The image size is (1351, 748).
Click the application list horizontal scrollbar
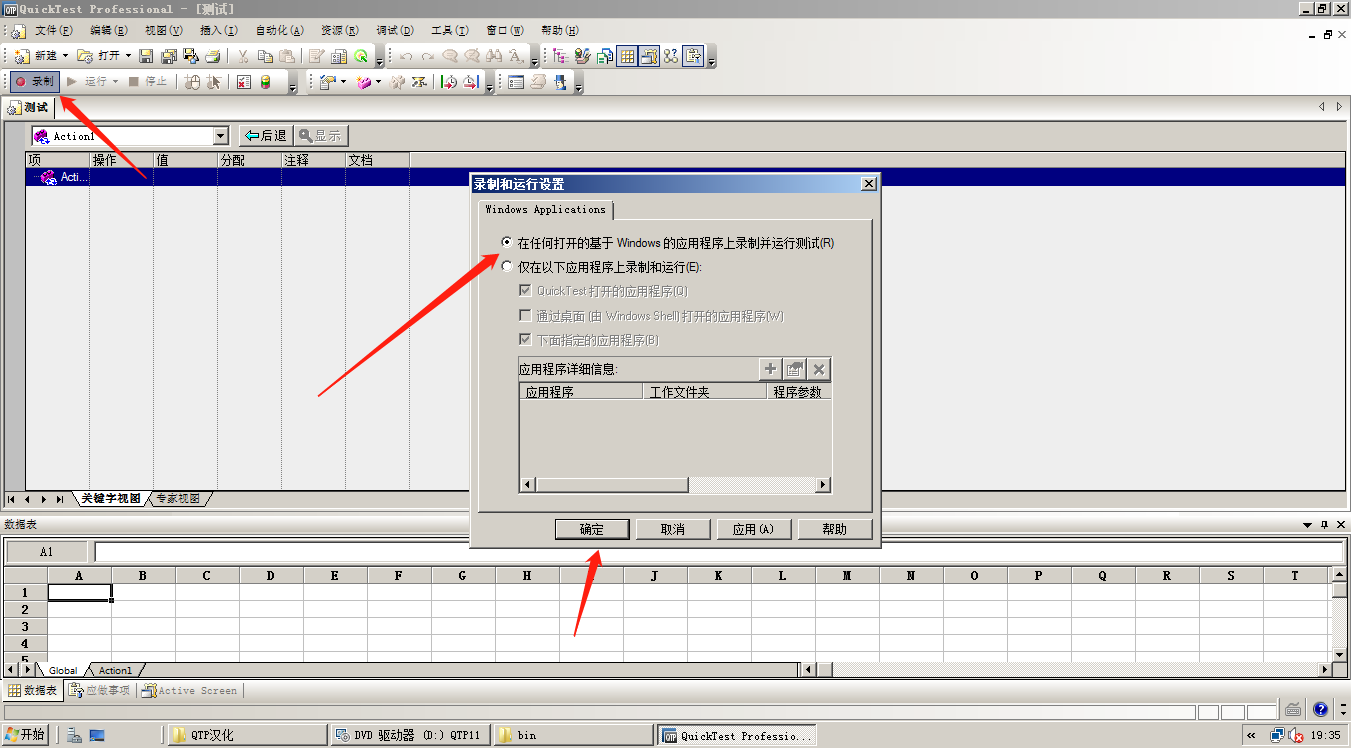[675, 485]
